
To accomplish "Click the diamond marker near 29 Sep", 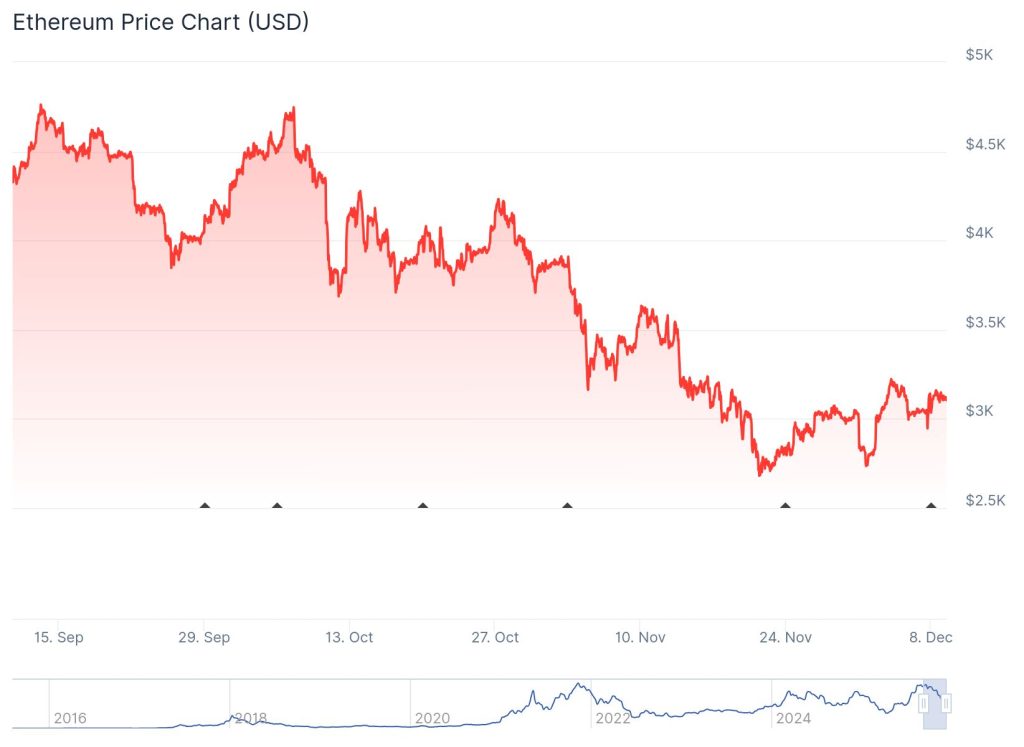I will [x=205, y=506].
